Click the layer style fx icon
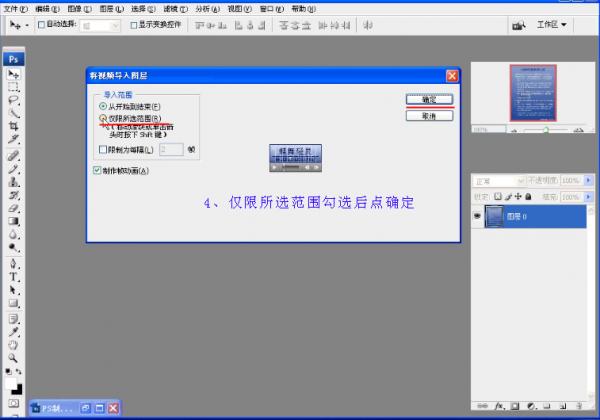Screen dimensions: 600x420 (499, 406)
